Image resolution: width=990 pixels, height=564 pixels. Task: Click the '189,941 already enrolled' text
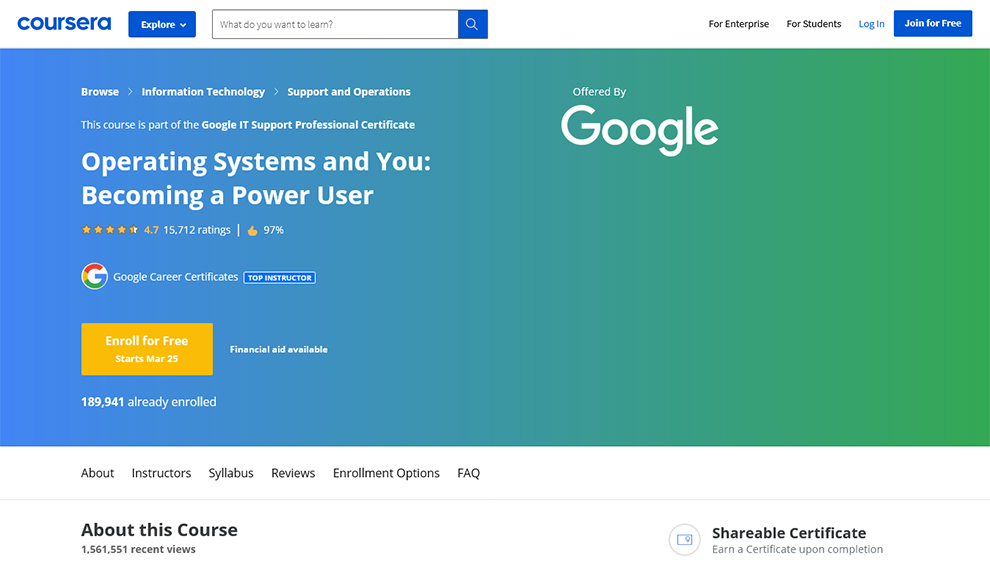coord(148,402)
